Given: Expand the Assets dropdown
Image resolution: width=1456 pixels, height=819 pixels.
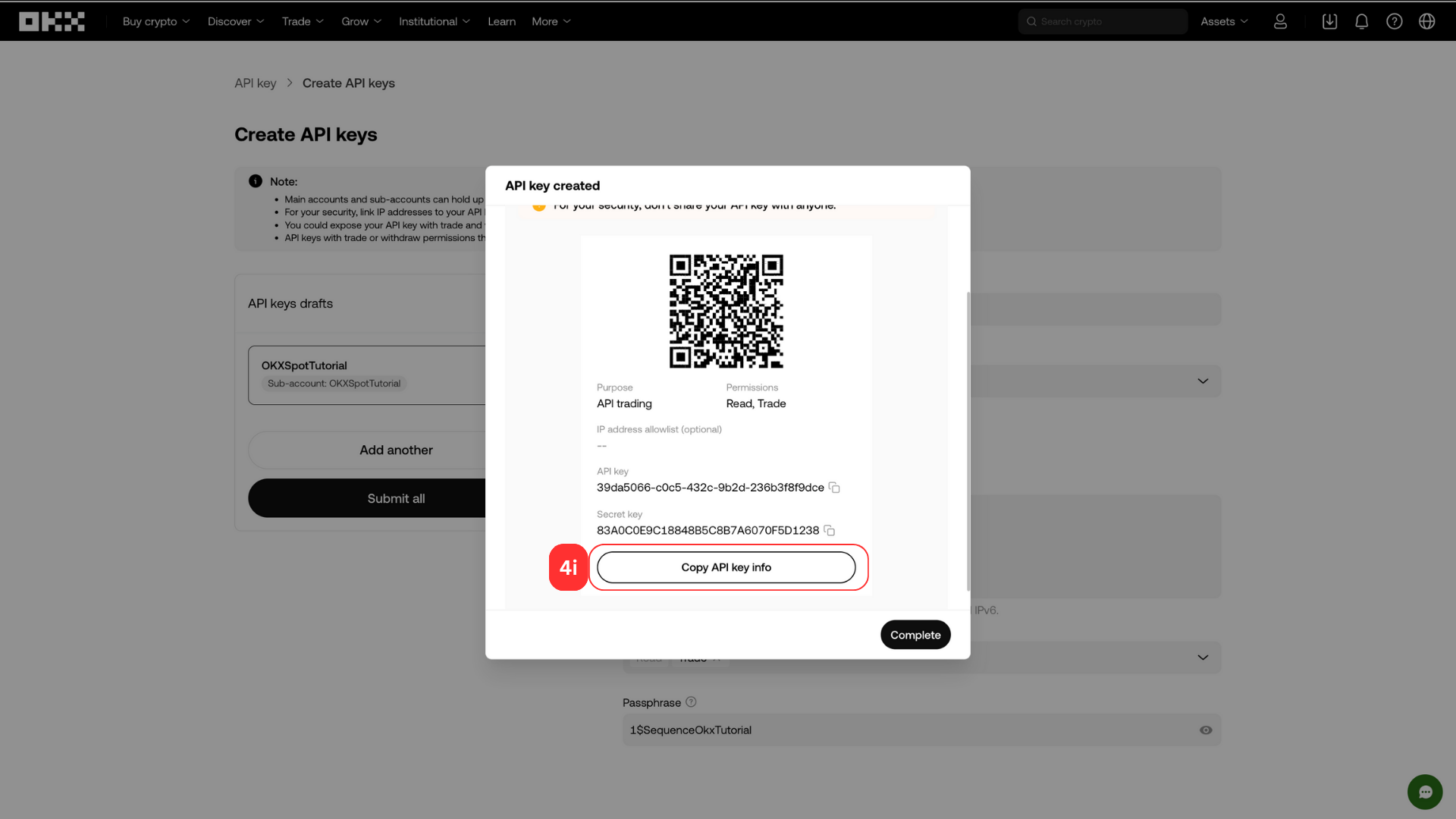Looking at the screenshot, I should (x=1224, y=21).
